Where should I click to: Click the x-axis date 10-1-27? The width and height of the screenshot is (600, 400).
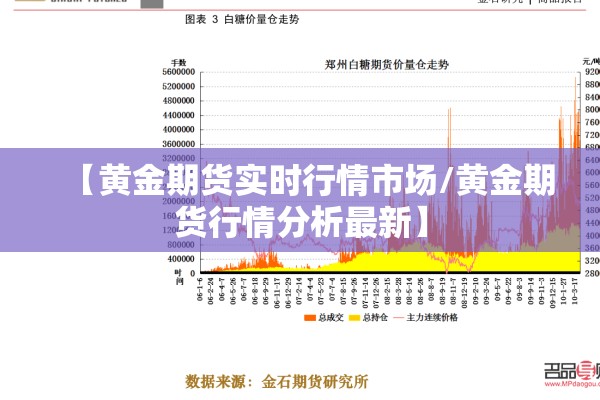pos(563,291)
